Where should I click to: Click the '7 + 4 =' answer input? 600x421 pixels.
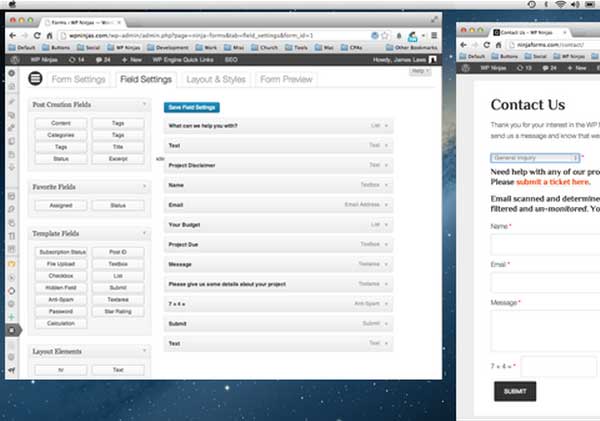(x=558, y=366)
